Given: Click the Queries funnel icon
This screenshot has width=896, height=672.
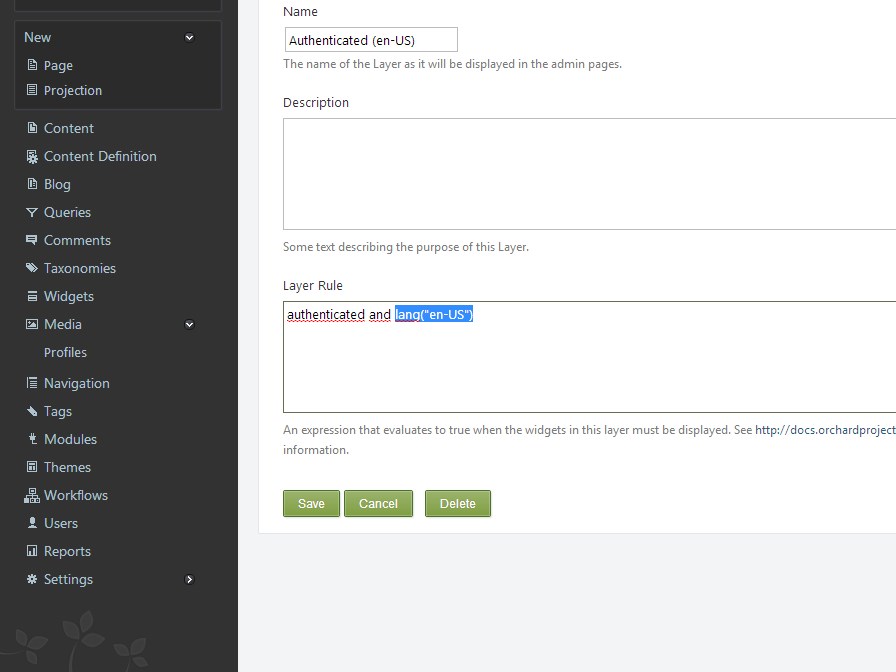Looking at the screenshot, I should (32, 212).
